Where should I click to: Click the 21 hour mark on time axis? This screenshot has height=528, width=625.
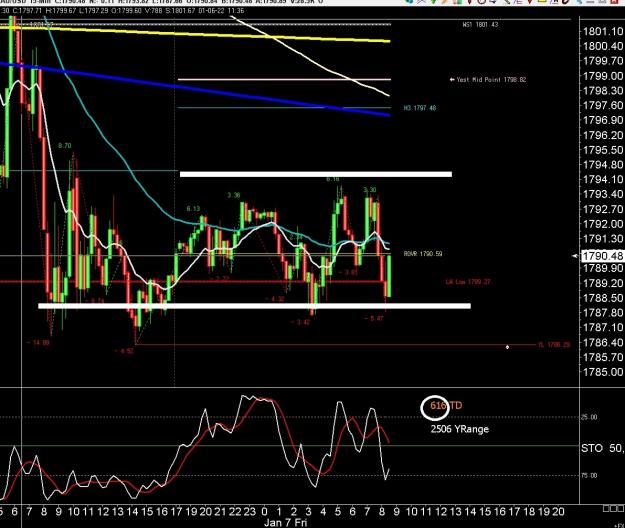click(x=220, y=511)
